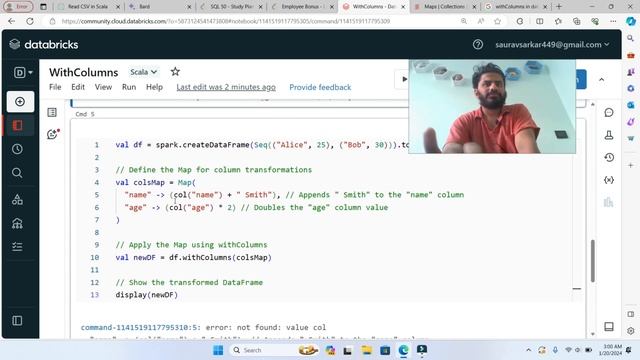This screenshot has height=360, width=640.
Task: Open the Workflows icon in sidebar
Action: point(17,247)
